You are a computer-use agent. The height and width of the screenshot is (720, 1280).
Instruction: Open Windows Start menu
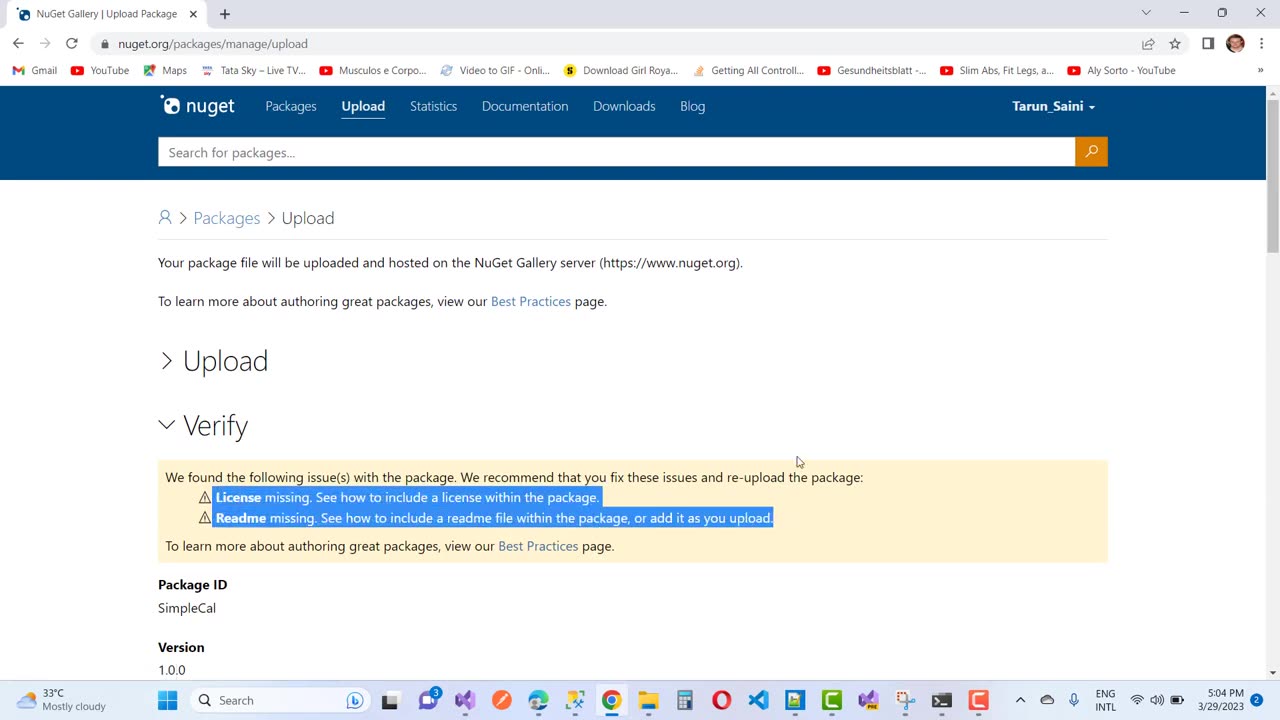tap(167, 700)
